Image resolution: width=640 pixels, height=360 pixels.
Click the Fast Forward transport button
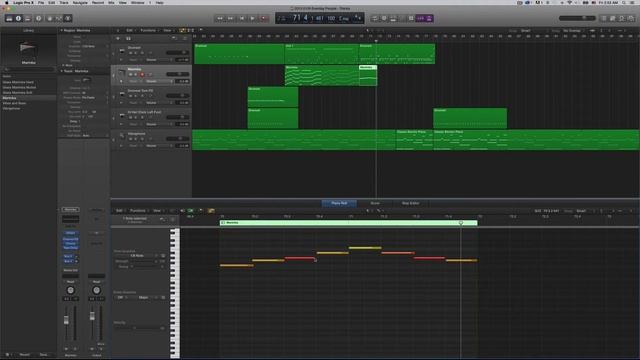click(231, 18)
